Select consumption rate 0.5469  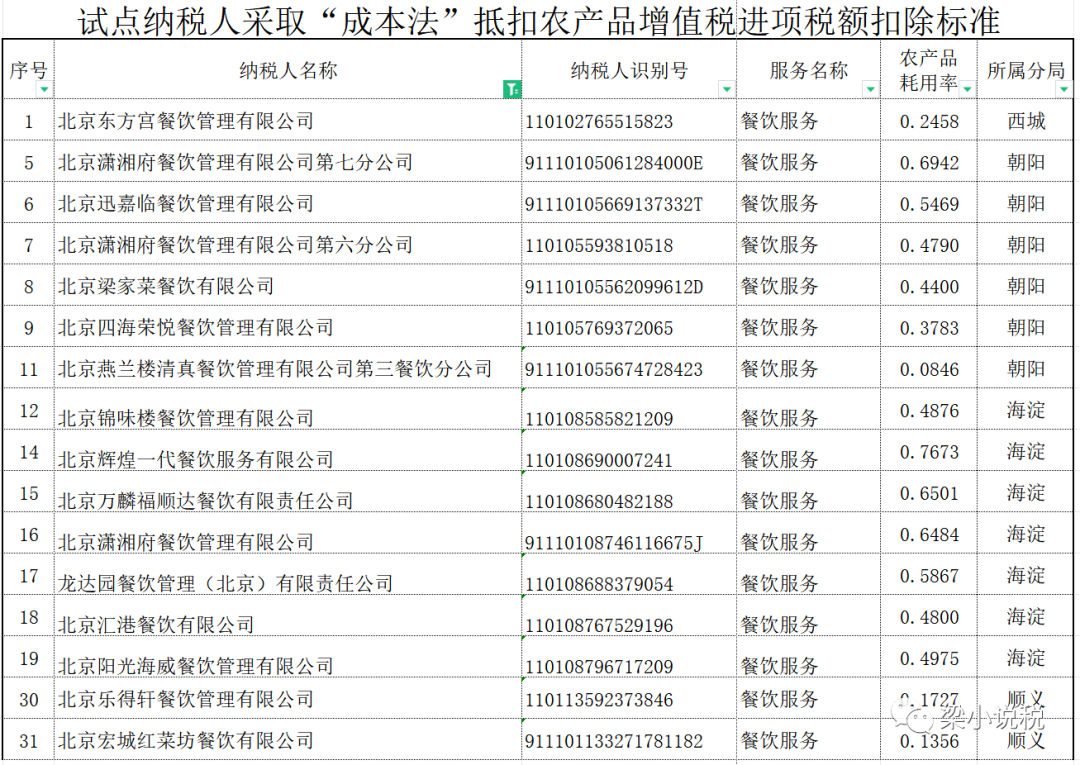coord(928,203)
